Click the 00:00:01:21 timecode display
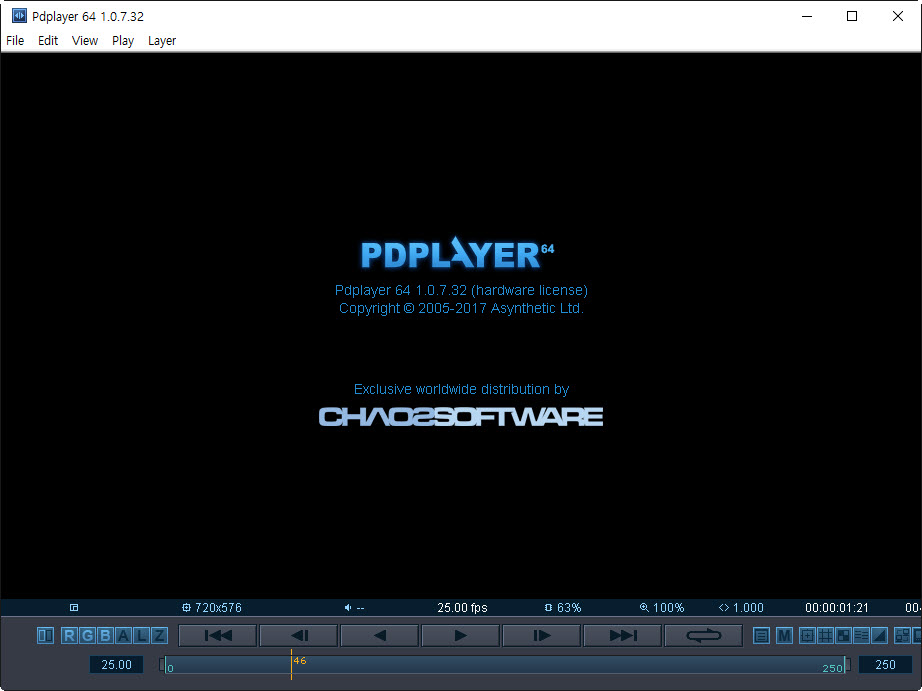Screen dimensions: 922x691 tap(837, 607)
